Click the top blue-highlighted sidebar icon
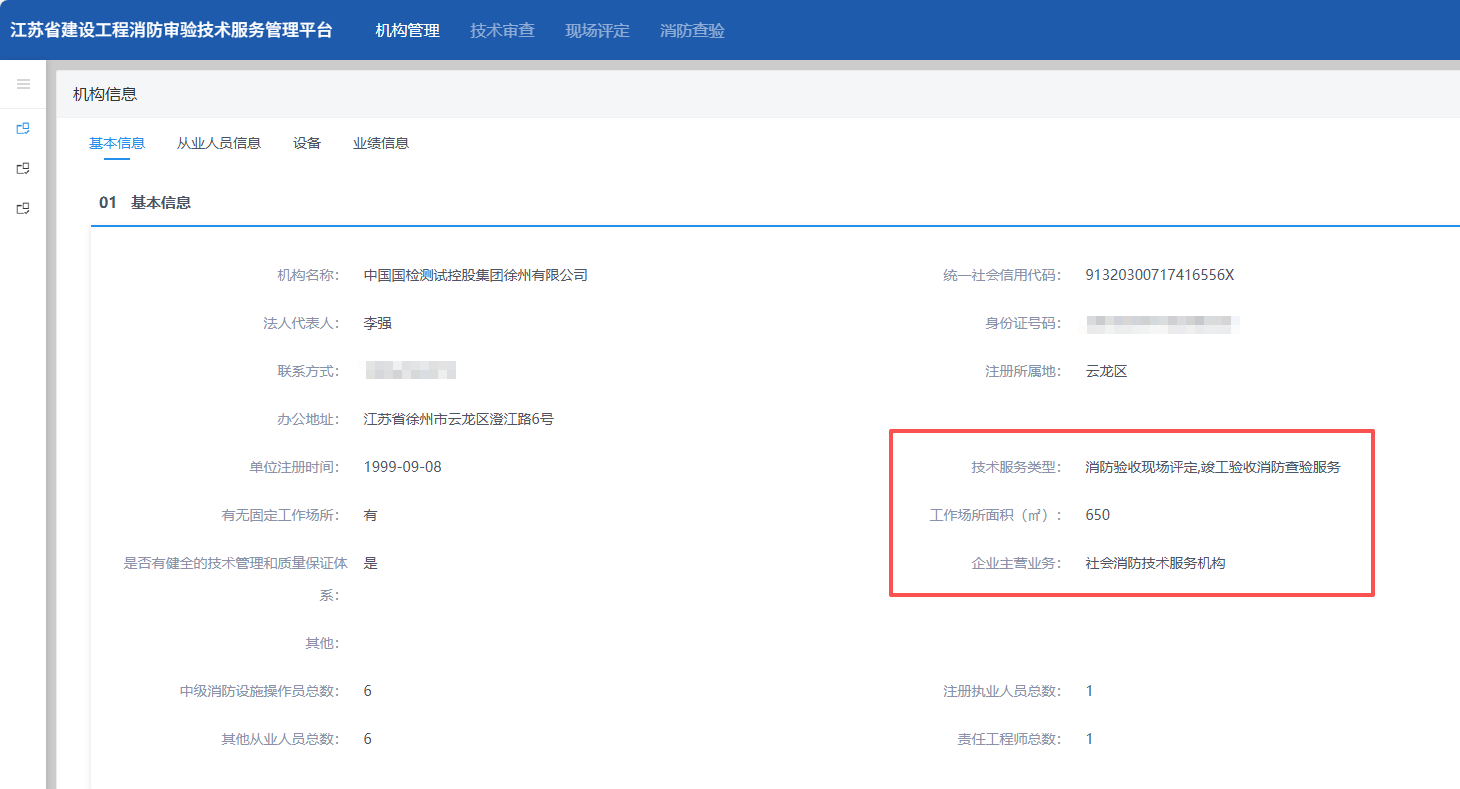 click(23, 128)
